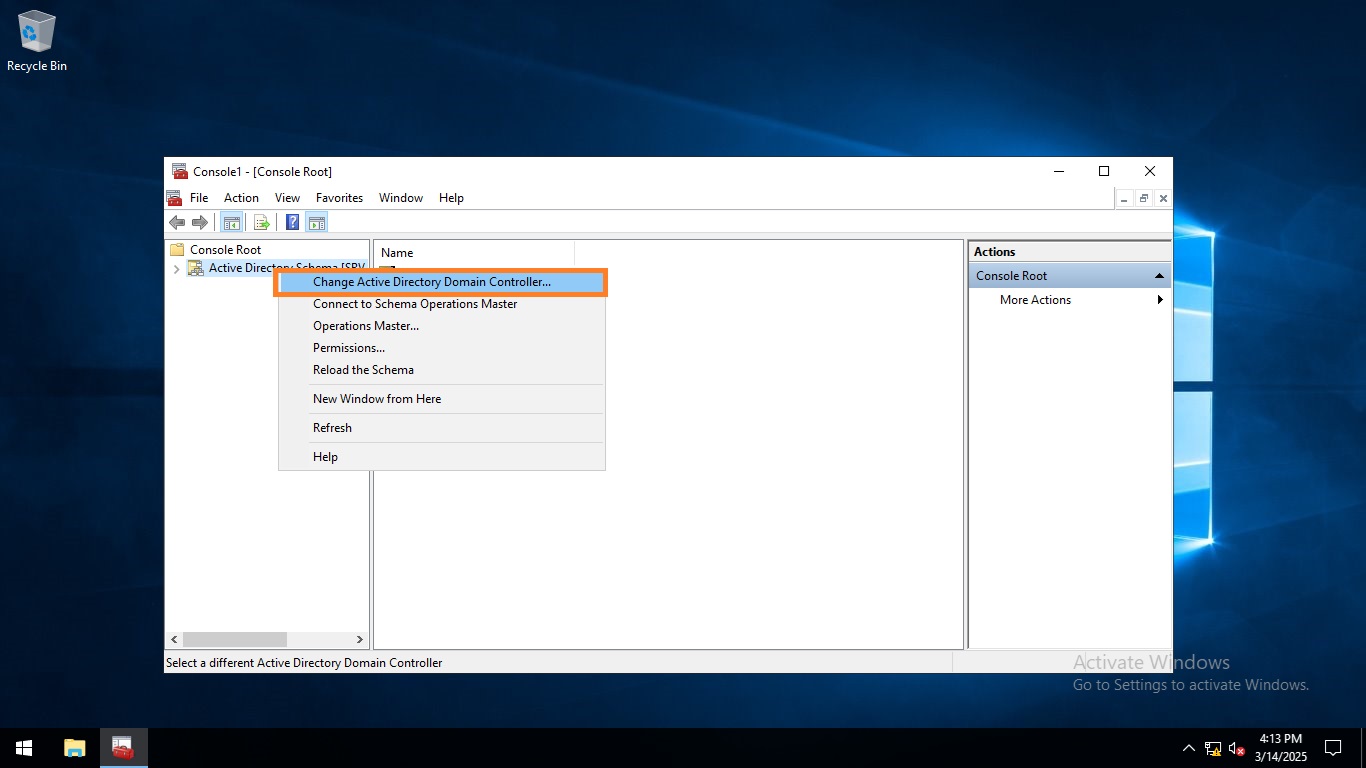Toggle Show/Hide Action Pane toolbar icon

[317, 222]
